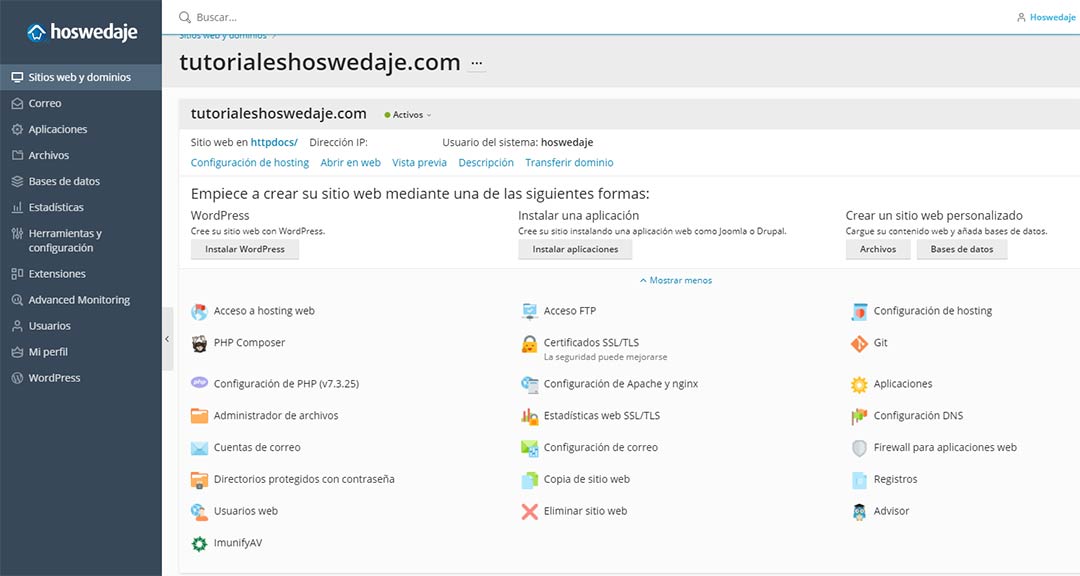Open Usuarios web icon
The image size is (1080, 576).
click(199, 511)
